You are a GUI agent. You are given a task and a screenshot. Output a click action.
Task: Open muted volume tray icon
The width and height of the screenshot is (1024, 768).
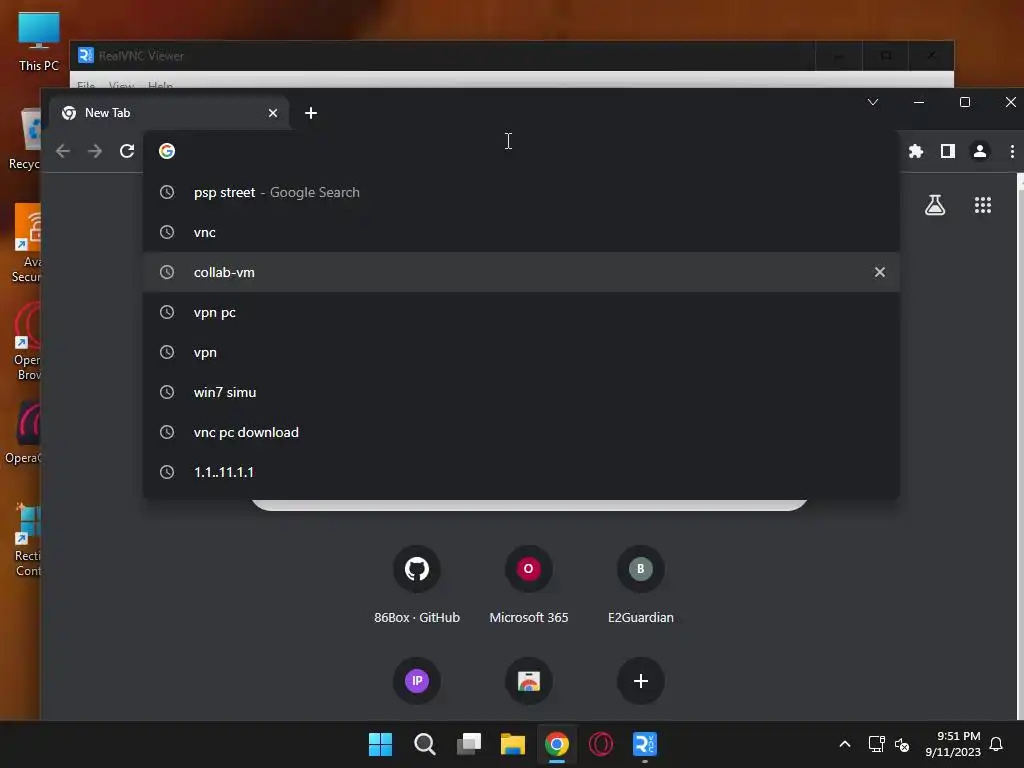[902, 744]
